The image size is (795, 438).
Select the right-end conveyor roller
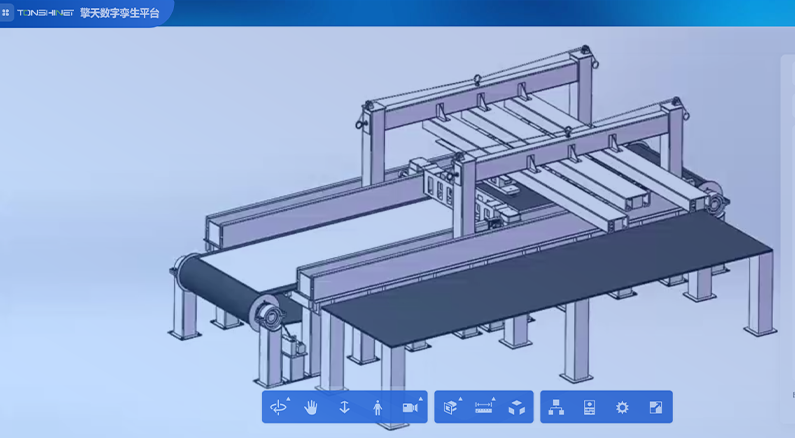point(716,199)
